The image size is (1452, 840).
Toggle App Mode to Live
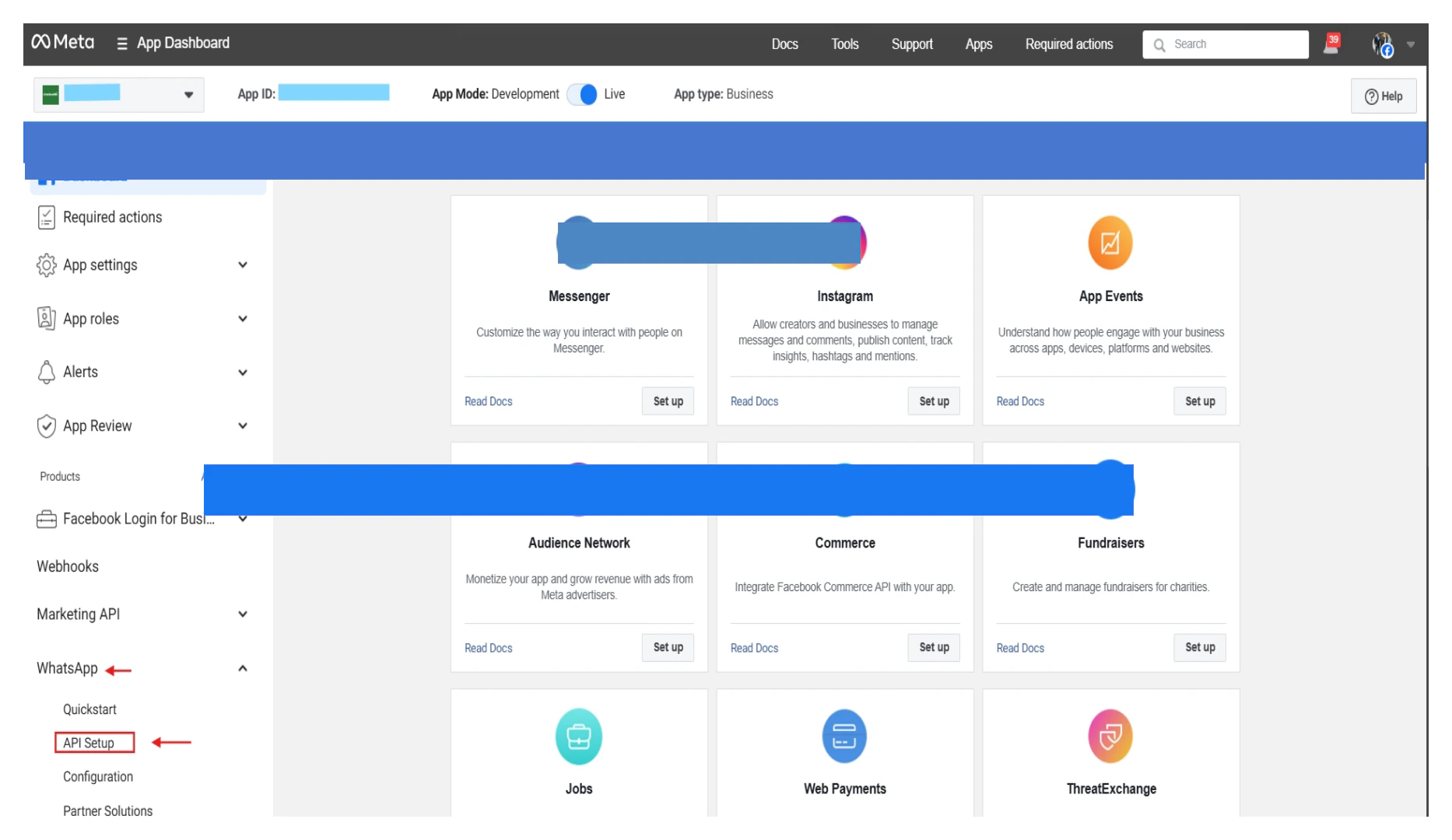582,94
